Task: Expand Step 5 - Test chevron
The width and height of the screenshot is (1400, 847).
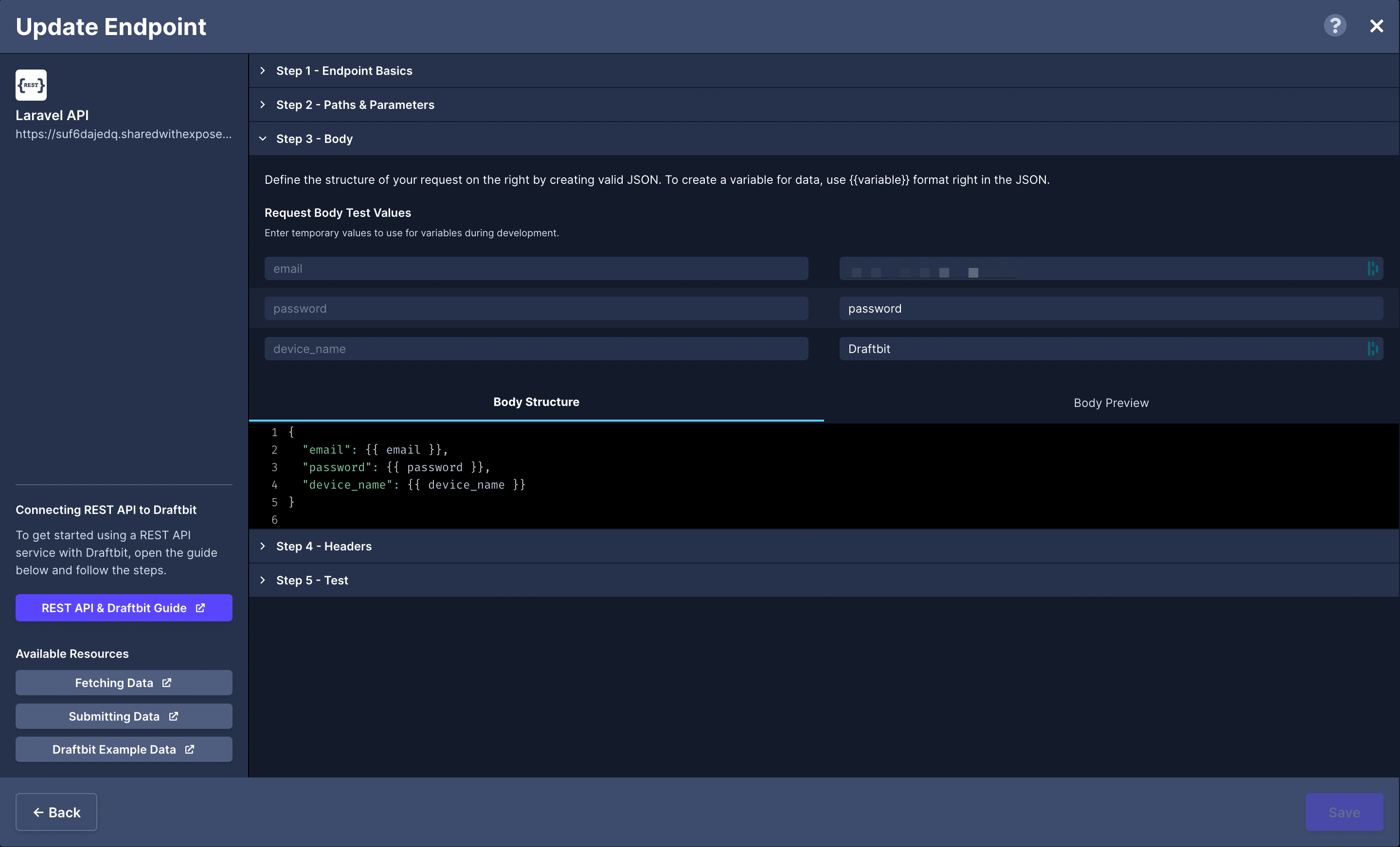Action: click(263, 580)
